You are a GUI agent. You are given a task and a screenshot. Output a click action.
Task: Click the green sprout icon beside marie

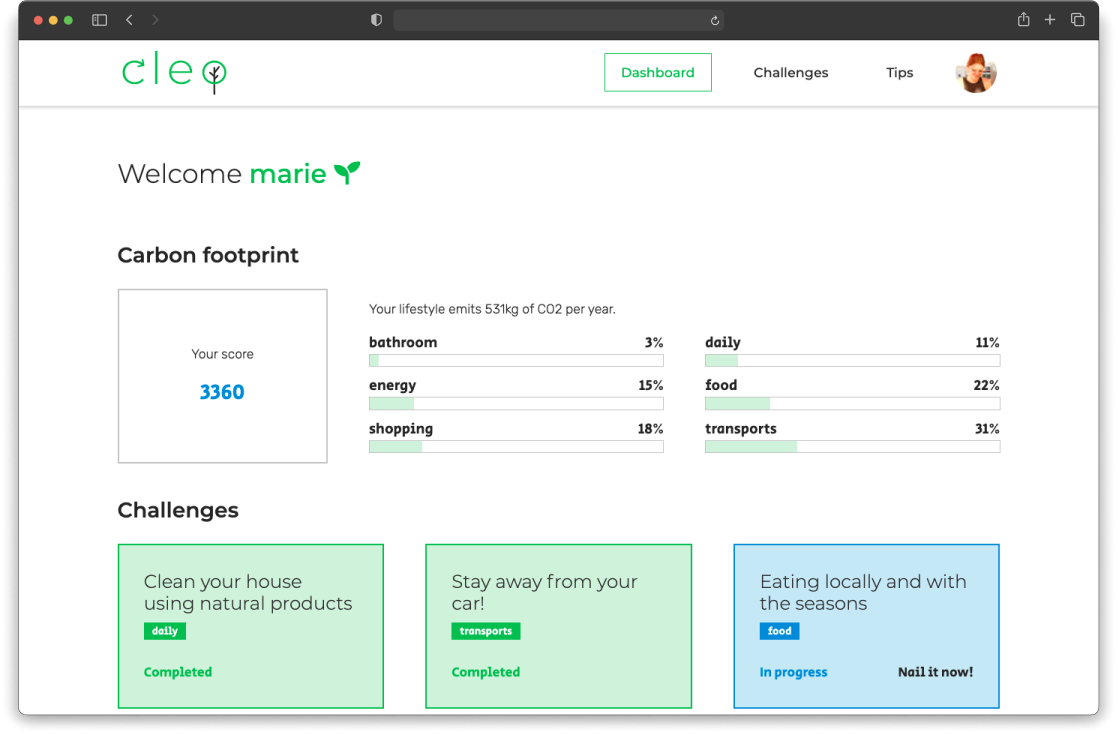tap(347, 173)
